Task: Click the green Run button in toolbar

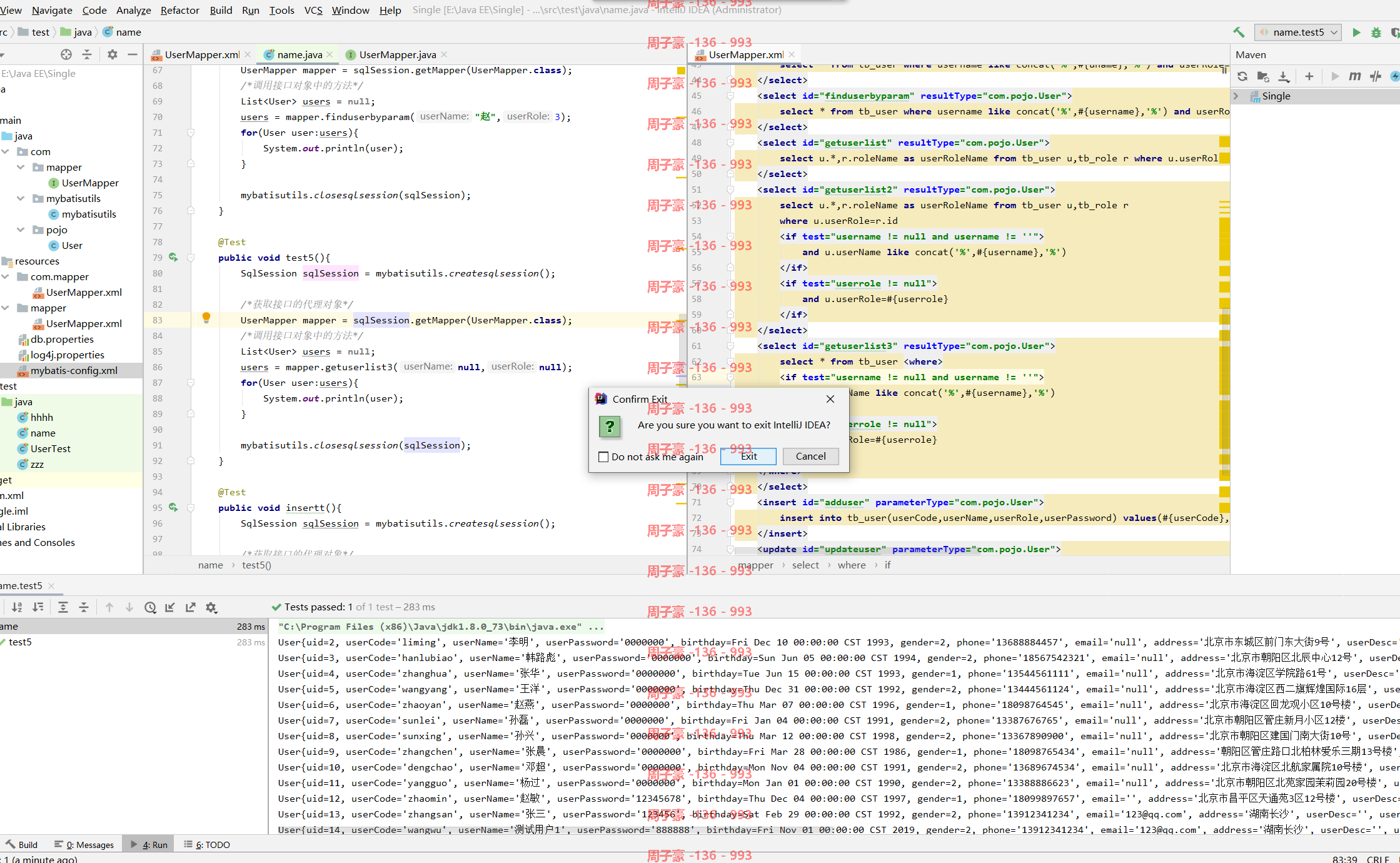Action: point(1356,33)
